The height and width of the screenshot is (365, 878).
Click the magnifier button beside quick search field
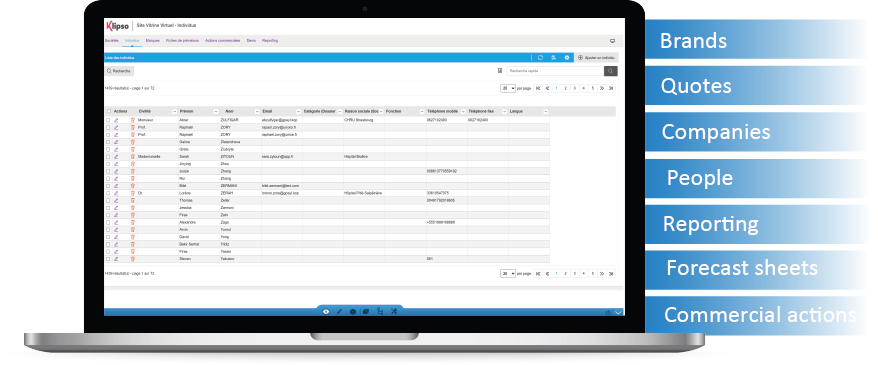pos(610,71)
